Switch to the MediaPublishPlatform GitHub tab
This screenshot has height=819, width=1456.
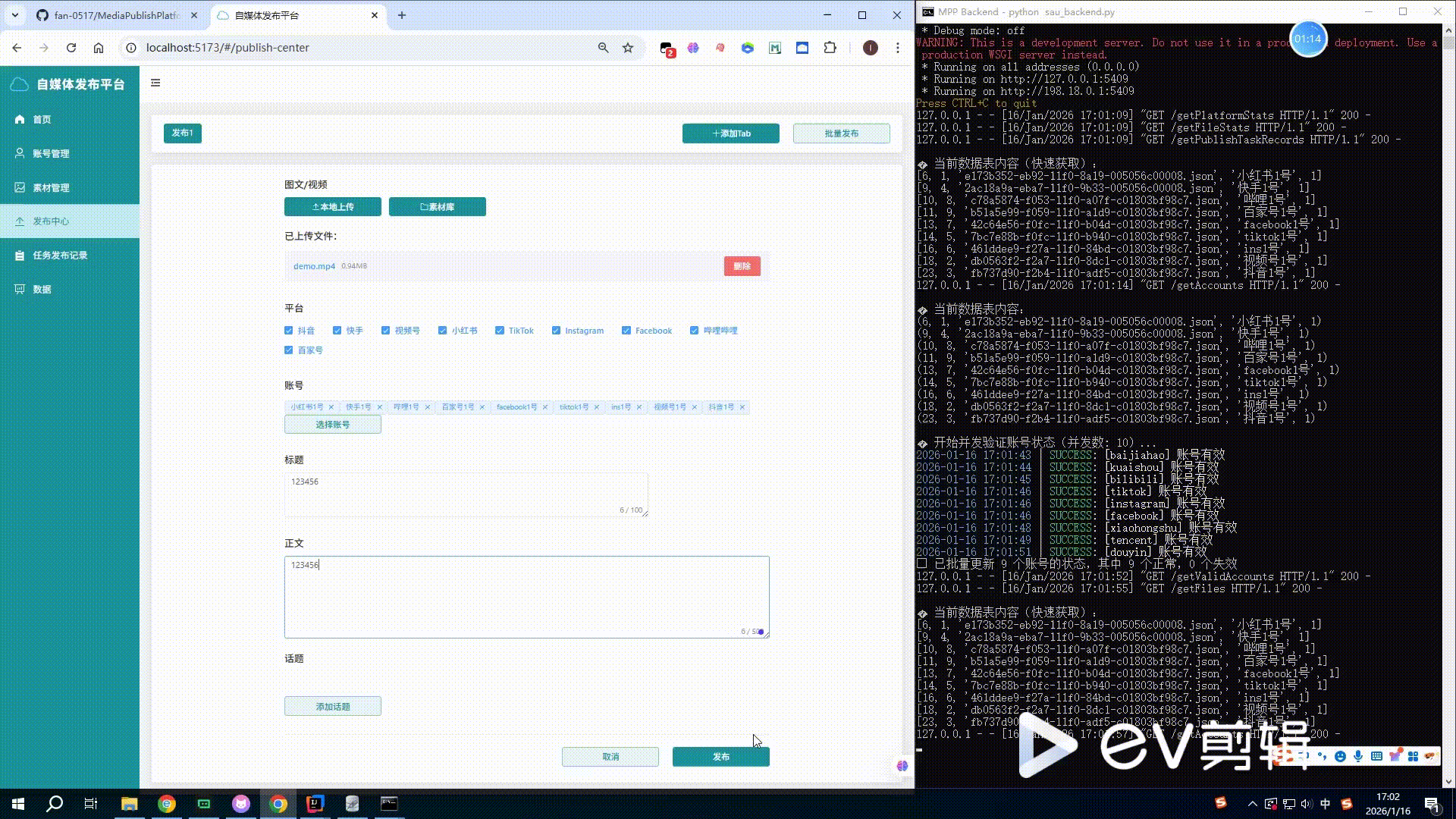(x=114, y=15)
